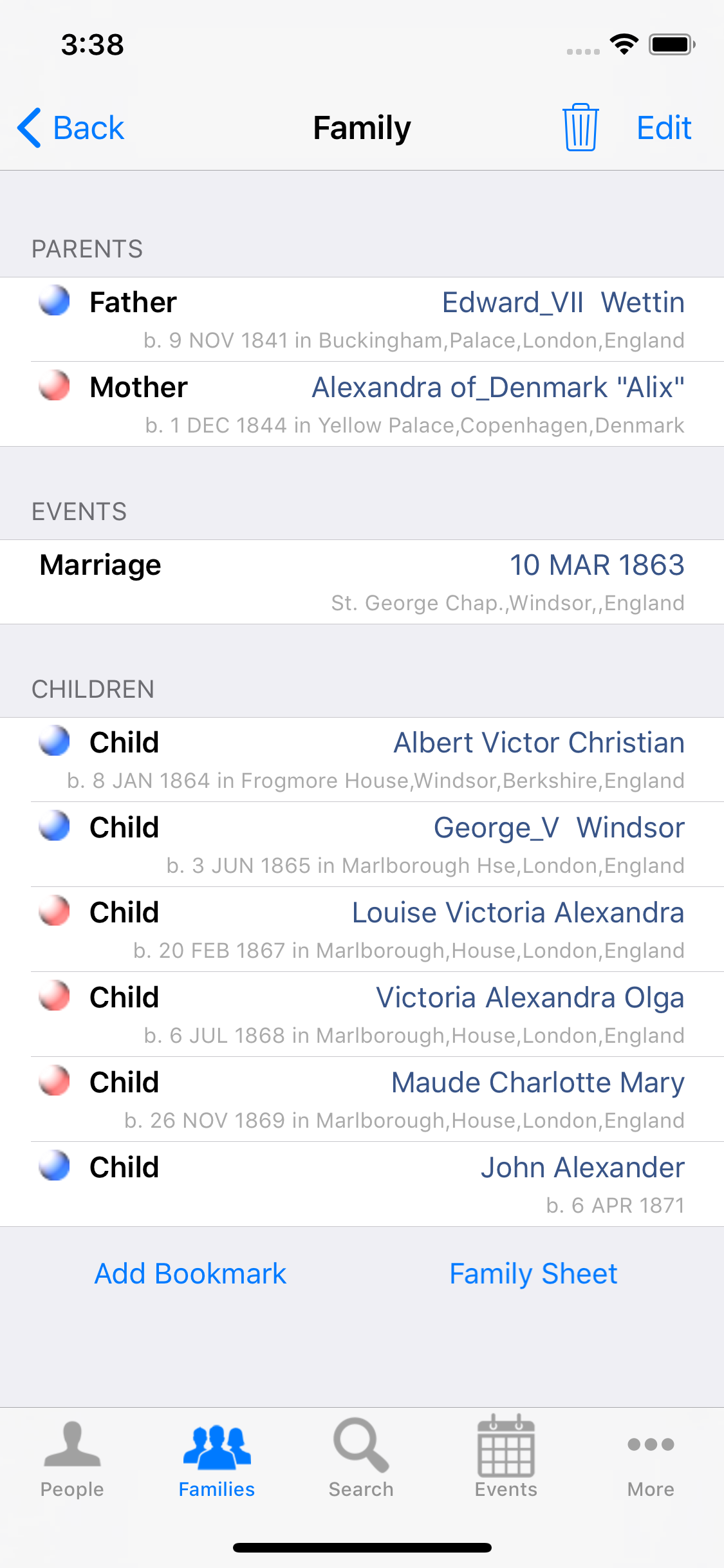Tap blue sphere beside John Alexander
Viewport: 724px width, 1568px height.
tap(55, 1166)
